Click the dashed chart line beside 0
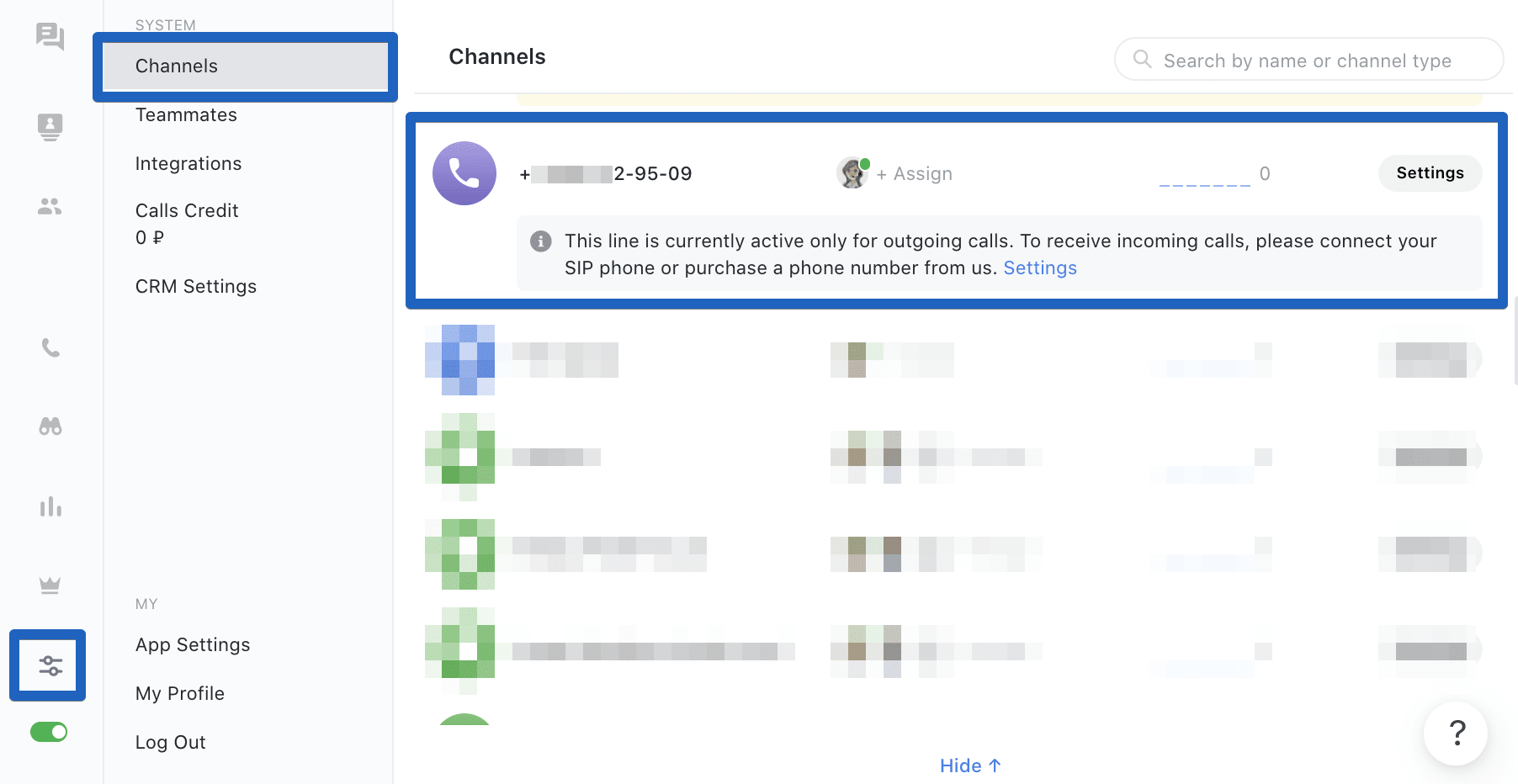The height and width of the screenshot is (784, 1518). pyautogui.click(x=1204, y=184)
